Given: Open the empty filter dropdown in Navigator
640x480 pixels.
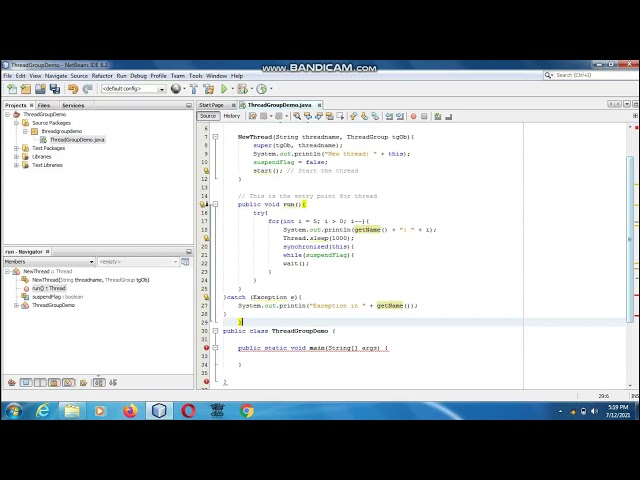Looking at the screenshot, I should (138, 262).
